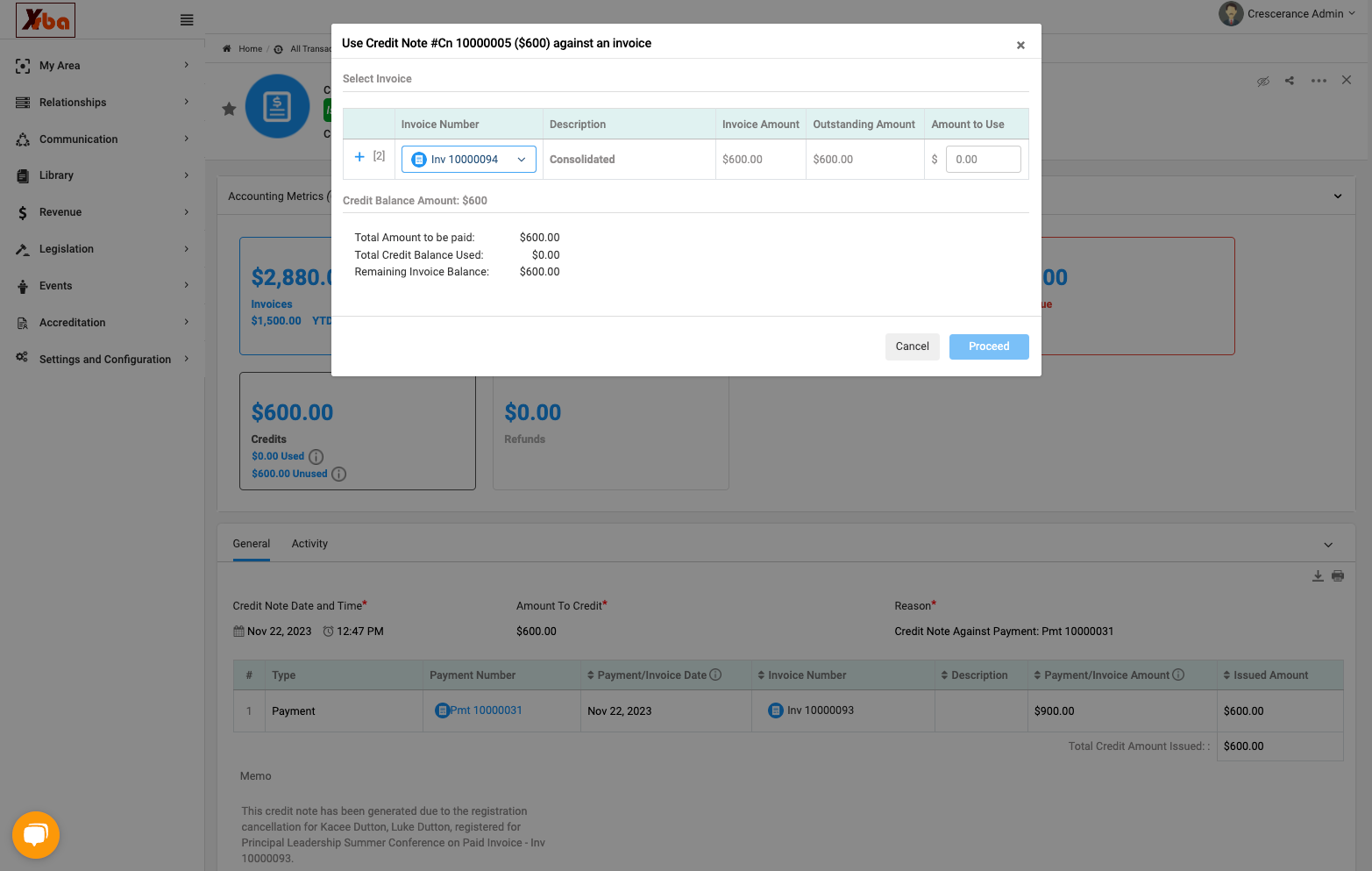This screenshot has width=1372, height=871.
Task: Close the Use Credit Note dialog
Action: (x=1020, y=46)
